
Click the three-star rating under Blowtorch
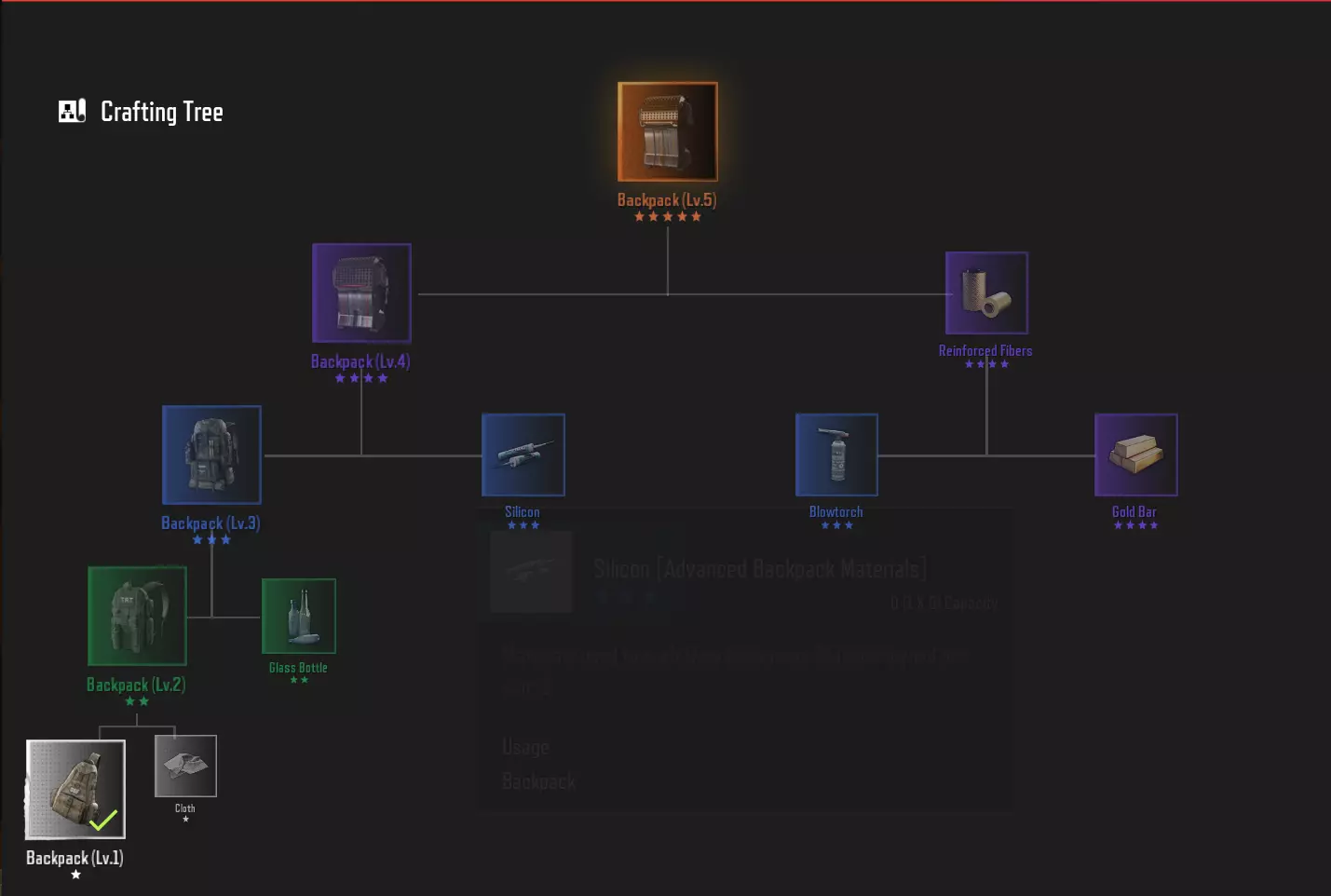[x=836, y=525]
